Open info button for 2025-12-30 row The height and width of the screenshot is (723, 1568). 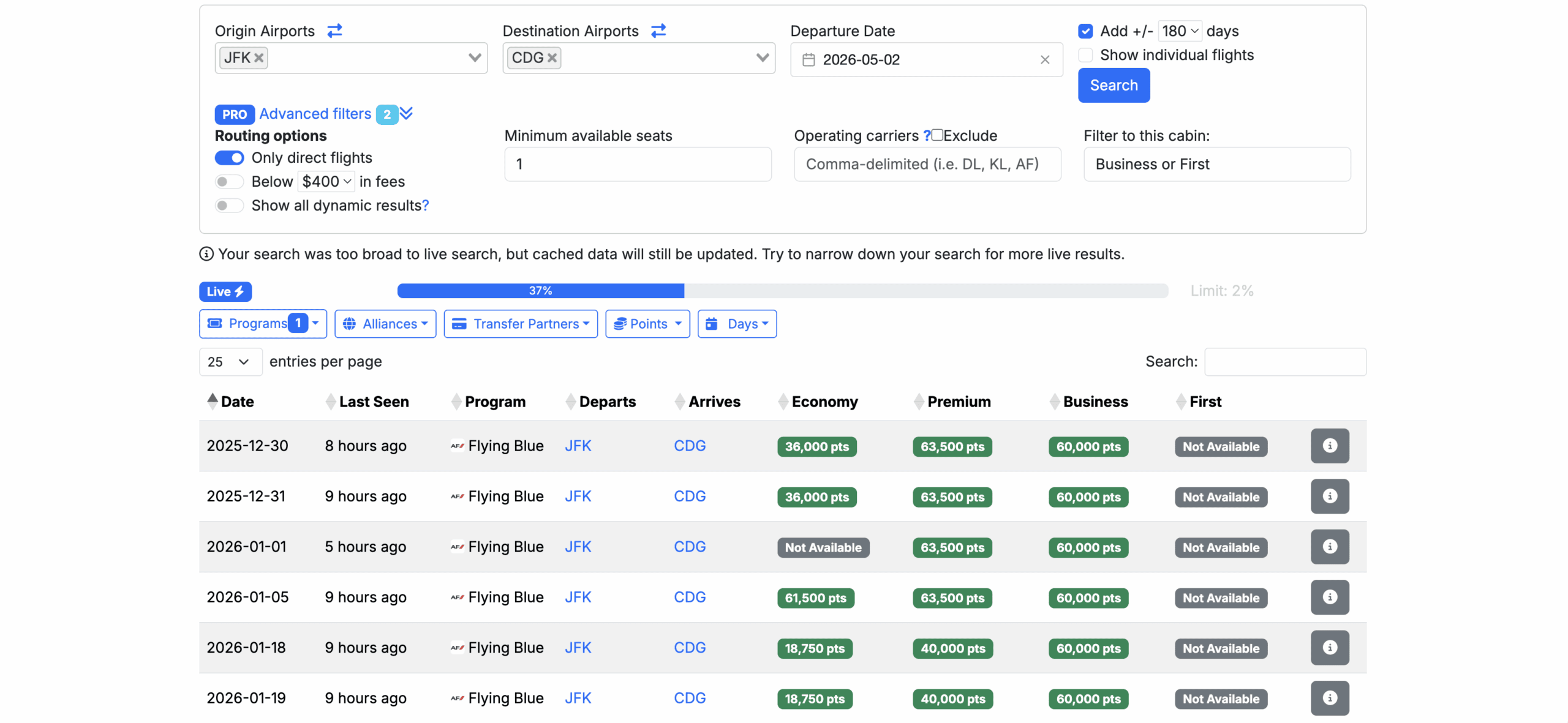pyautogui.click(x=1329, y=446)
